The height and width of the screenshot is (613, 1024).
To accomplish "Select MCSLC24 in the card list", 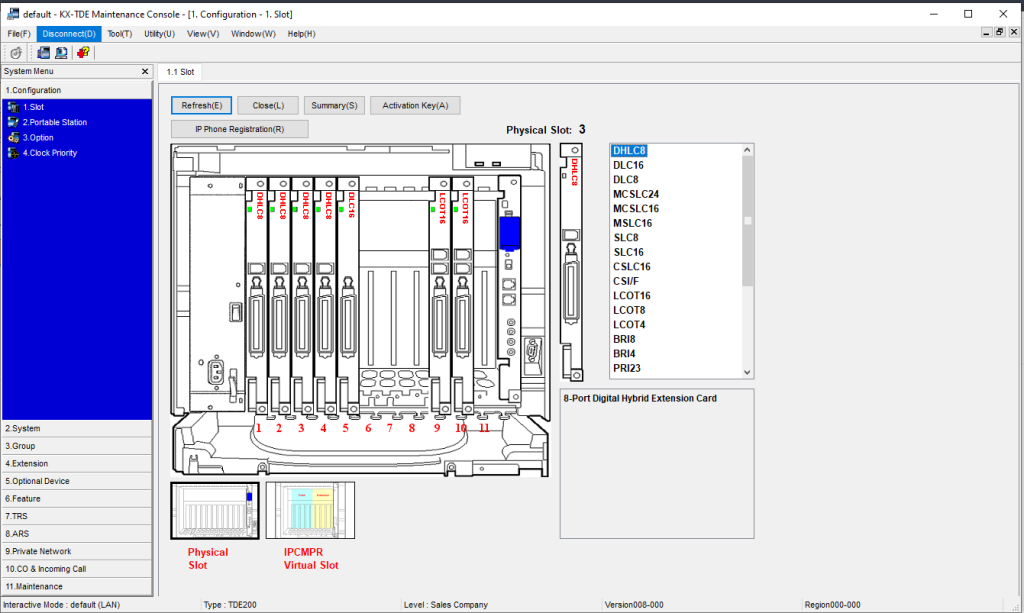I will click(636, 194).
